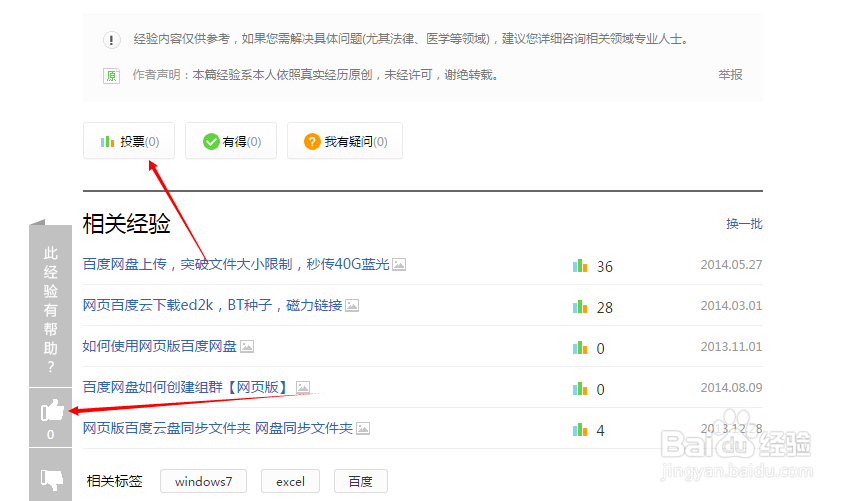
Task: Select the 百度 tag
Action: [361, 481]
